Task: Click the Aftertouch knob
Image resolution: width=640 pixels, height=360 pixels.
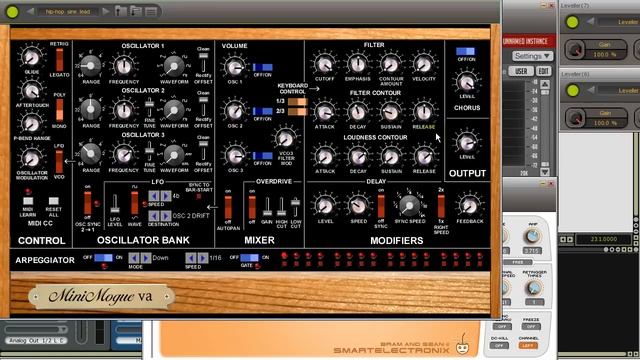Action: point(31,91)
